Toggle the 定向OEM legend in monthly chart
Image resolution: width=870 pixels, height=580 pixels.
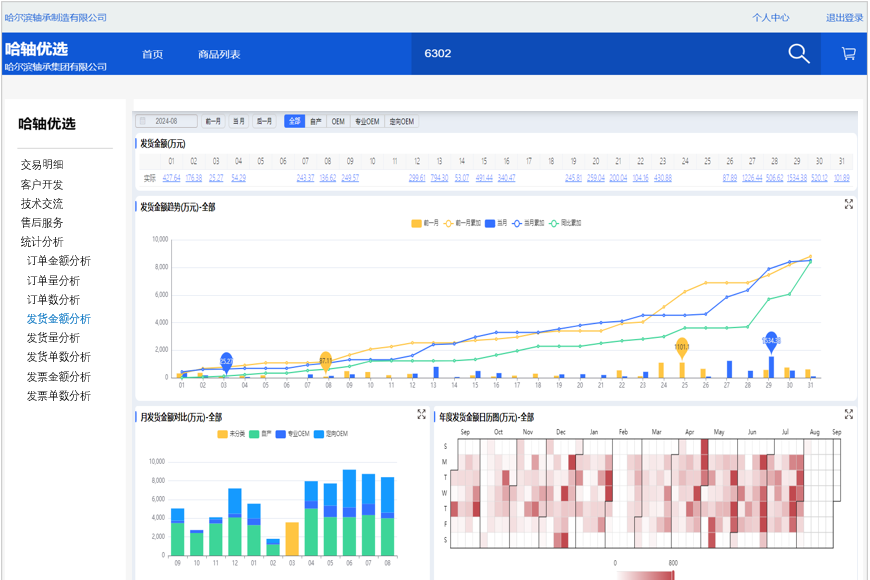coord(331,434)
